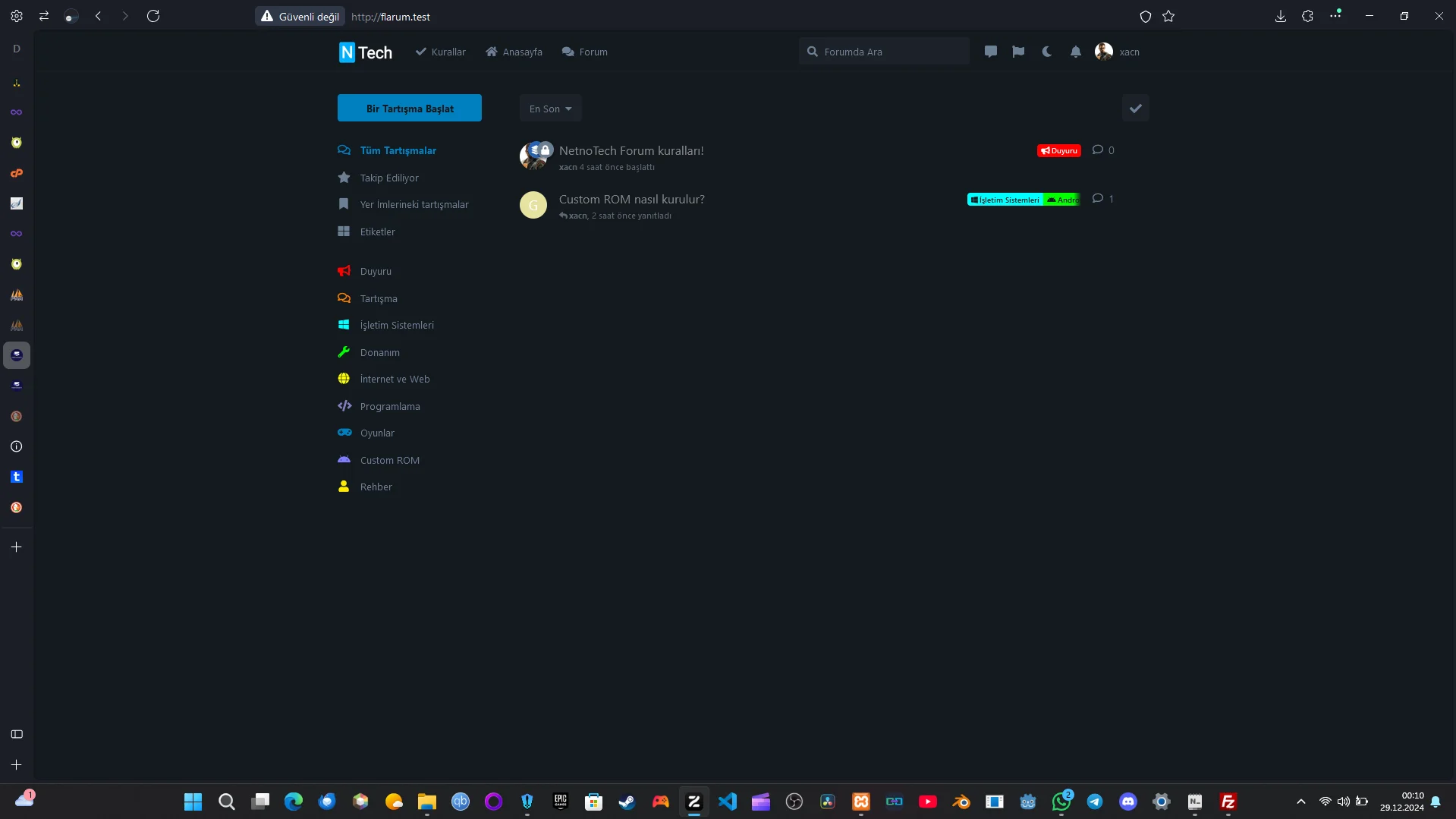This screenshot has width=1456, height=819.
Task: Filter by Tartışma tag
Action: [x=367, y=298]
